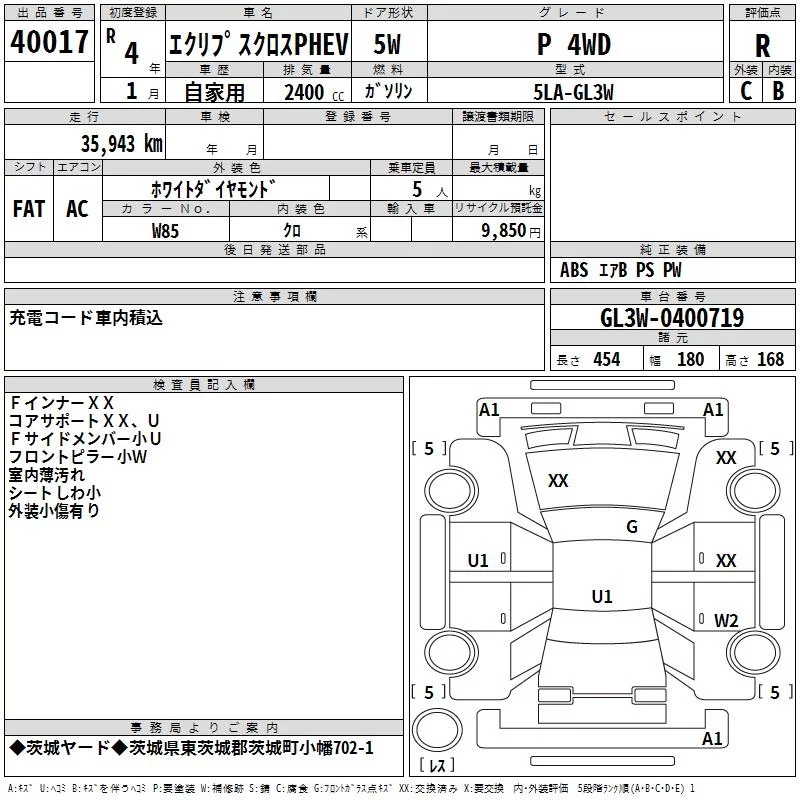Click the interior color クロ
The image size is (800, 800).
pos(292,231)
